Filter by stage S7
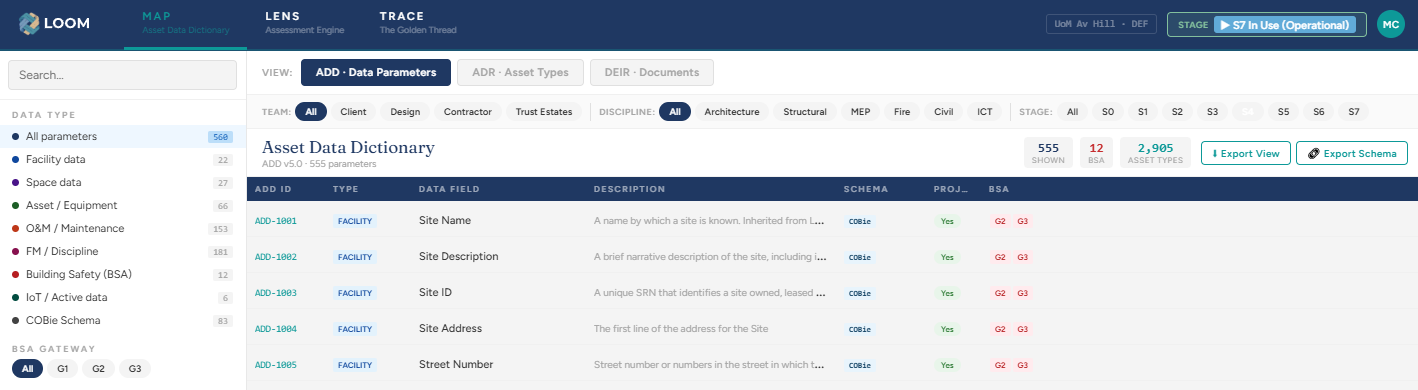 pos(1353,112)
